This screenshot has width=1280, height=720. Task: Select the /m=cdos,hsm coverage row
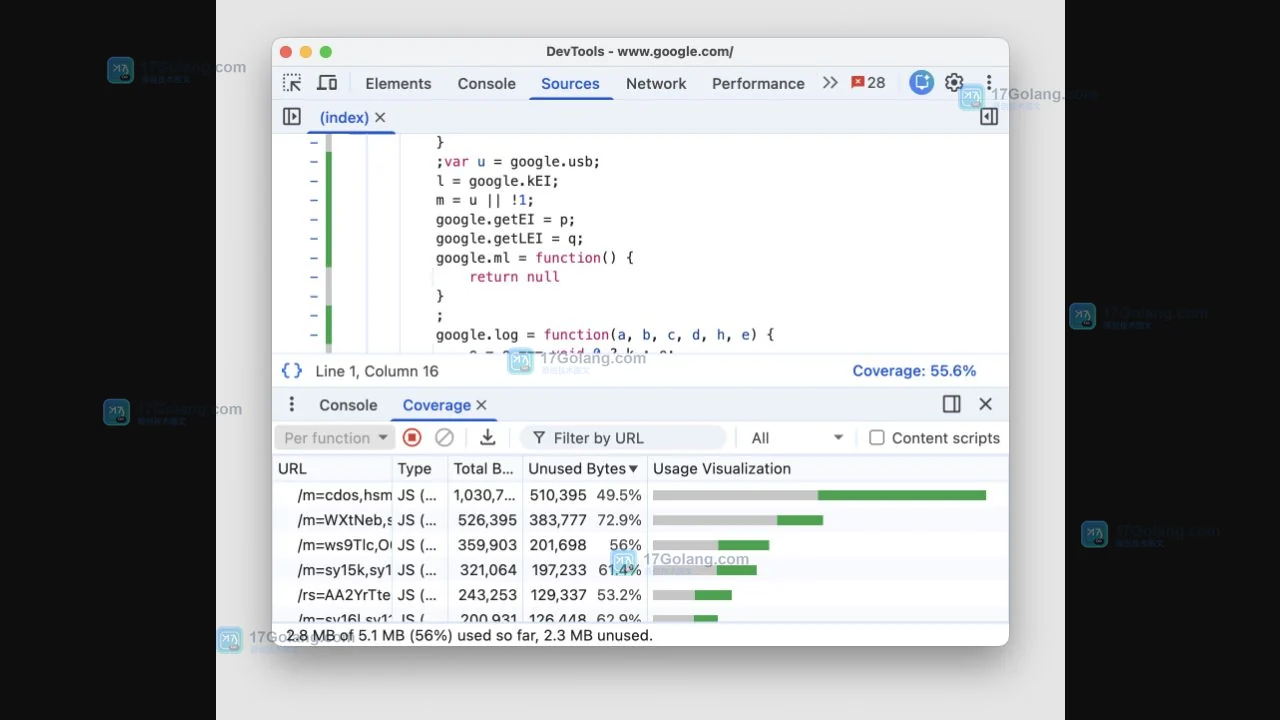tap(640, 495)
